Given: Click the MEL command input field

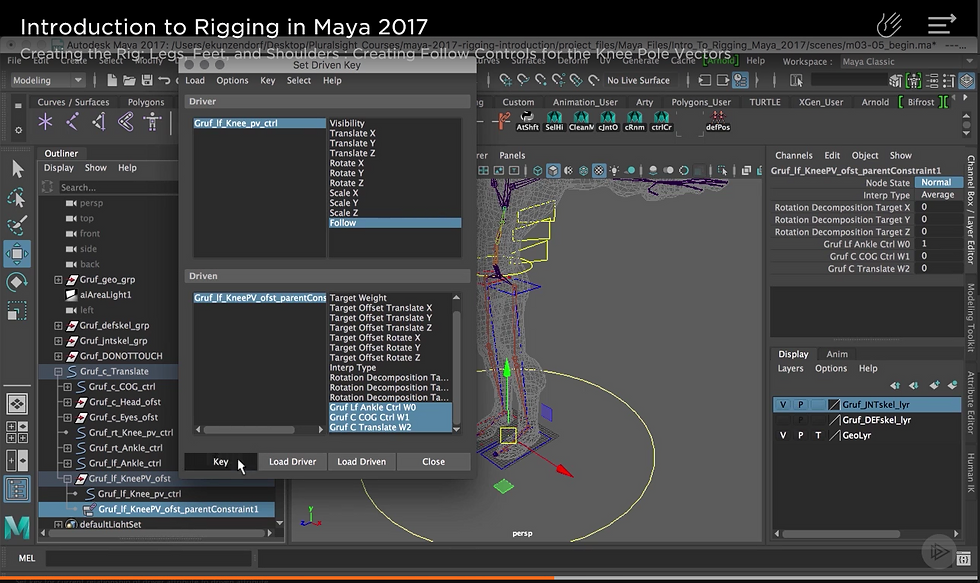Looking at the screenshot, I should tap(149, 558).
